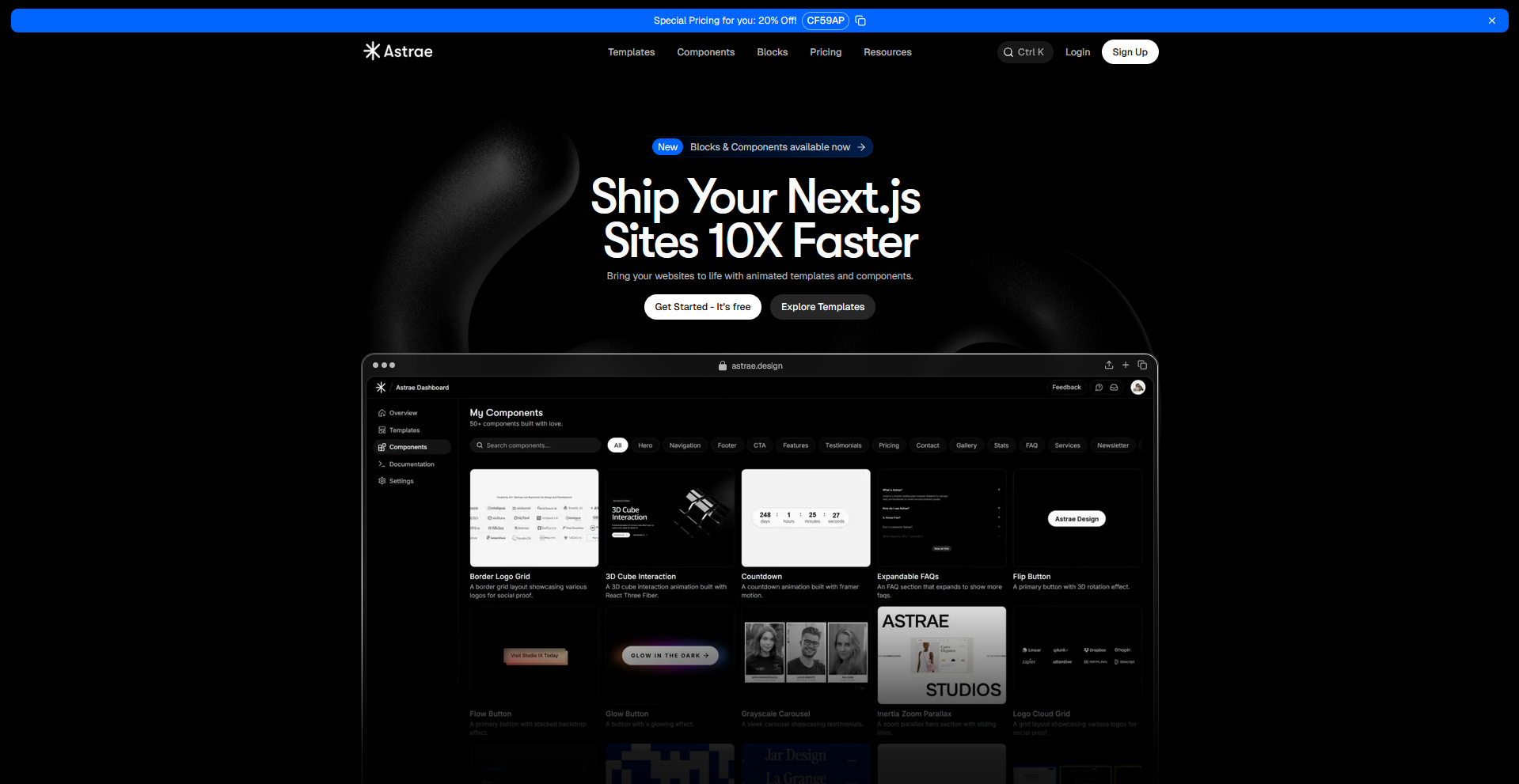
Task: Open the Ctrl K search box
Action: point(1024,52)
